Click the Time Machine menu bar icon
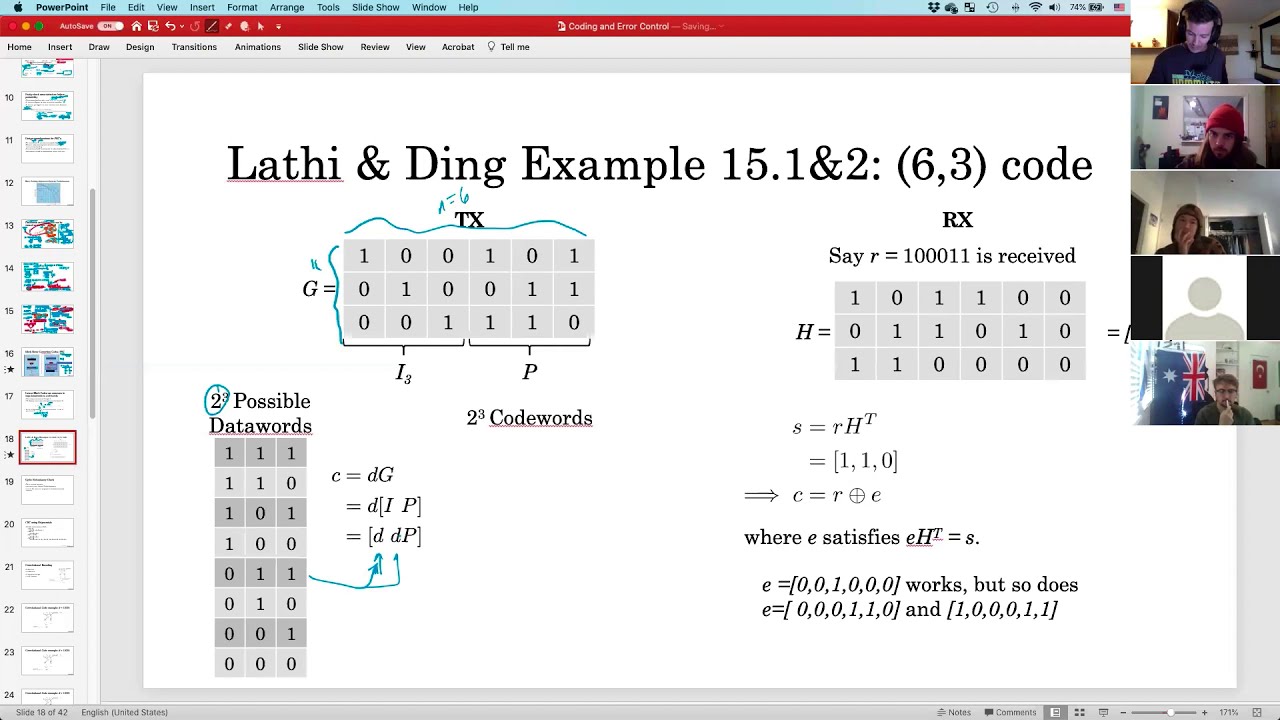 pyautogui.click(x=992, y=7)
